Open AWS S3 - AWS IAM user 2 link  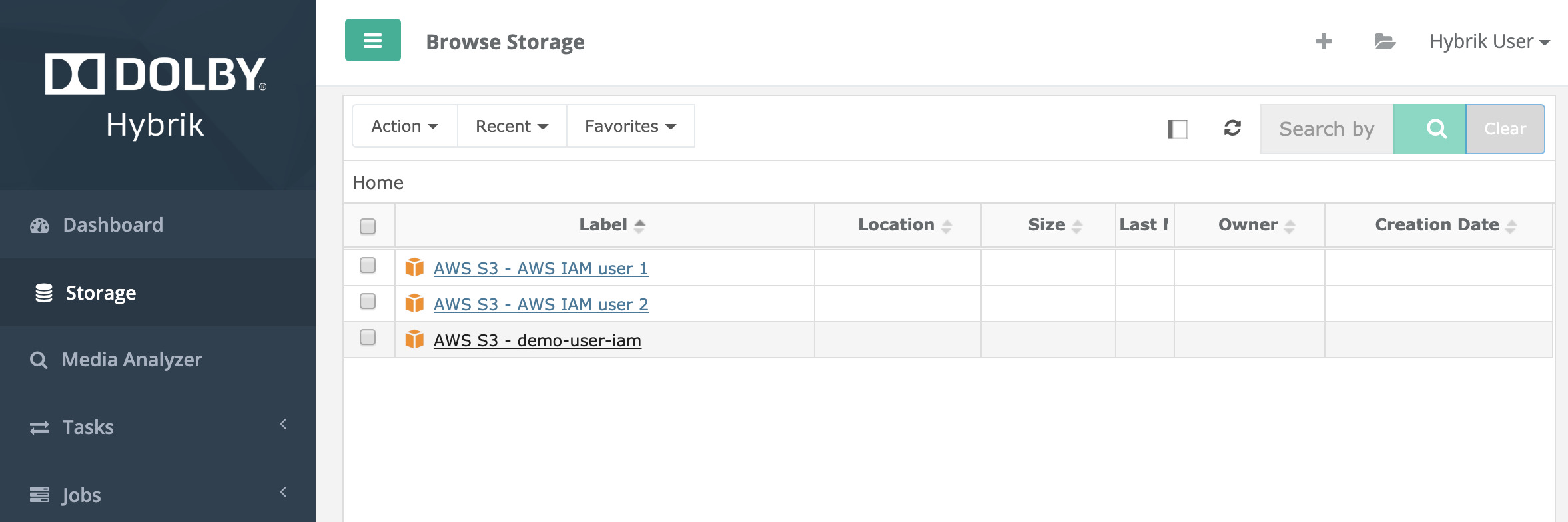541,304
